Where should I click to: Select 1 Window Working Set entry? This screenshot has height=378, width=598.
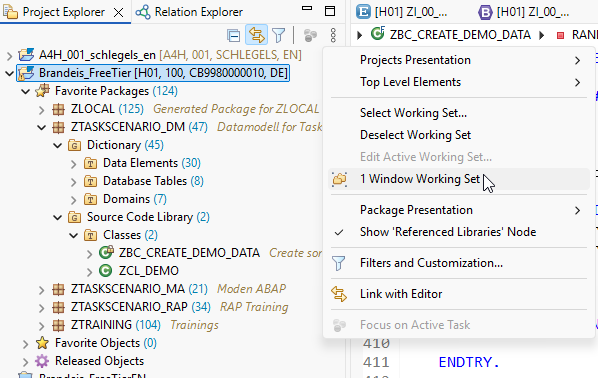point(458,179)
